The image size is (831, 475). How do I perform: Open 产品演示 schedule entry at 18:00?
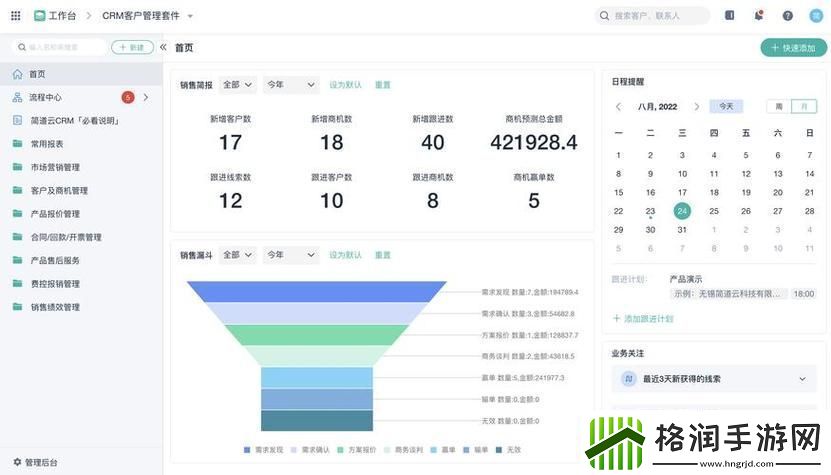(x=742, y=287)
